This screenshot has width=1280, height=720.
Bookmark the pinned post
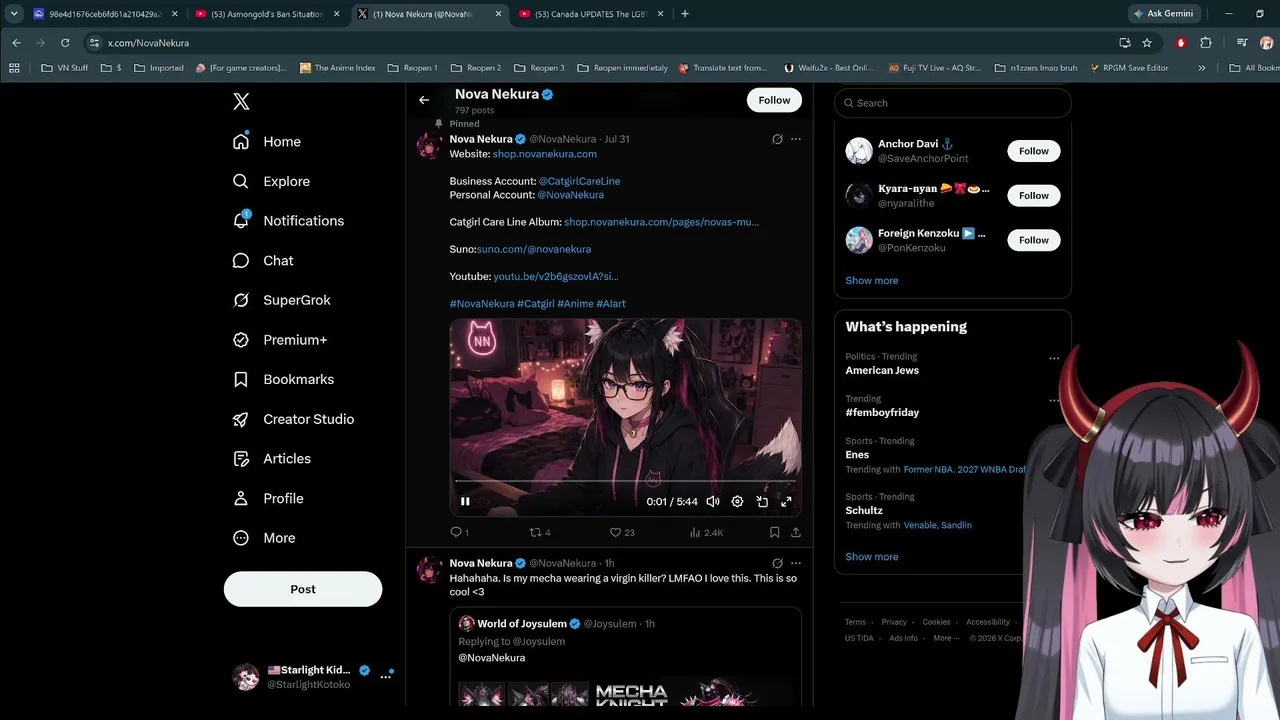tap(774, 533)
